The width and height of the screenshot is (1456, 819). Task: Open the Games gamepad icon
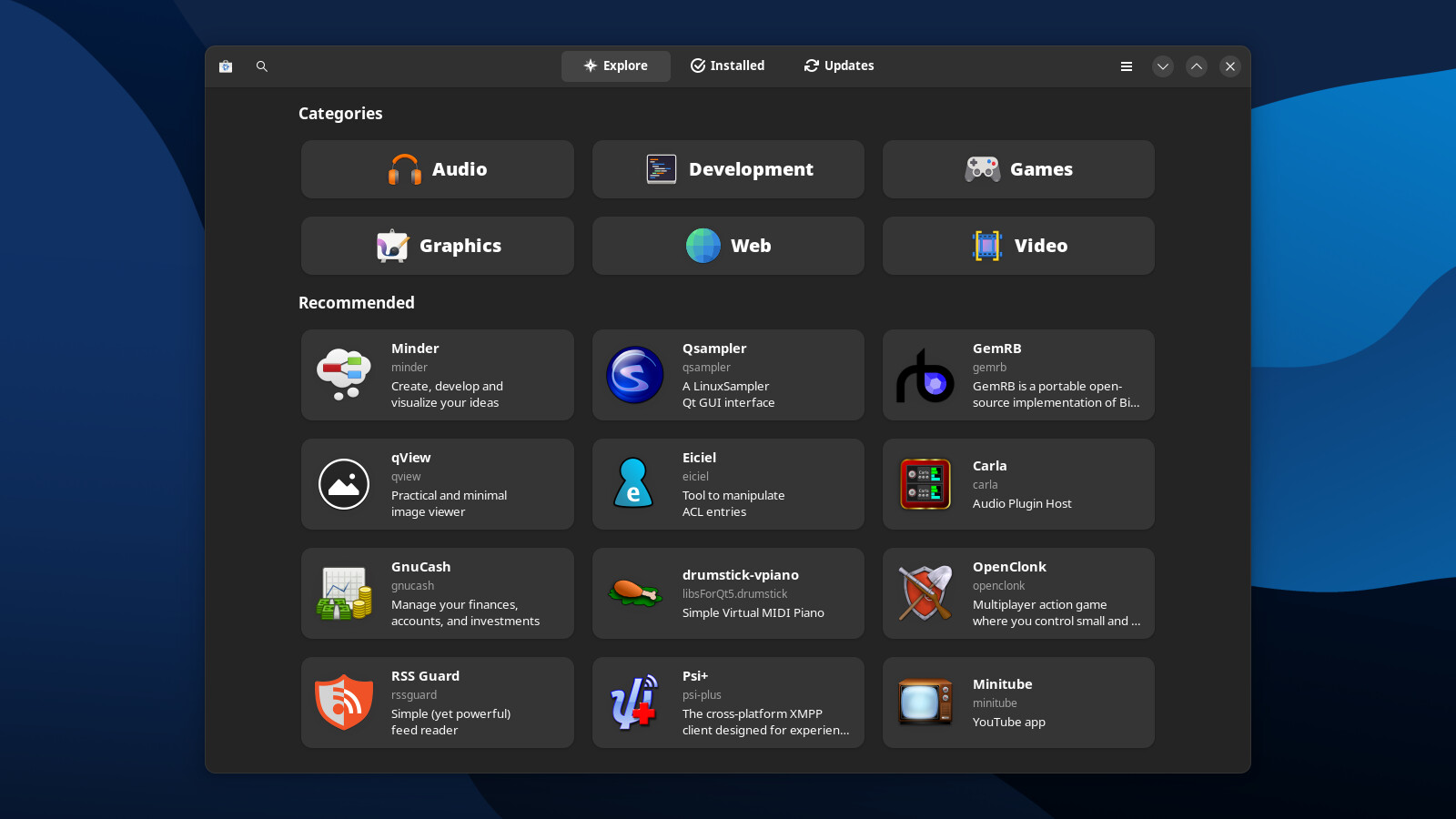983,169
